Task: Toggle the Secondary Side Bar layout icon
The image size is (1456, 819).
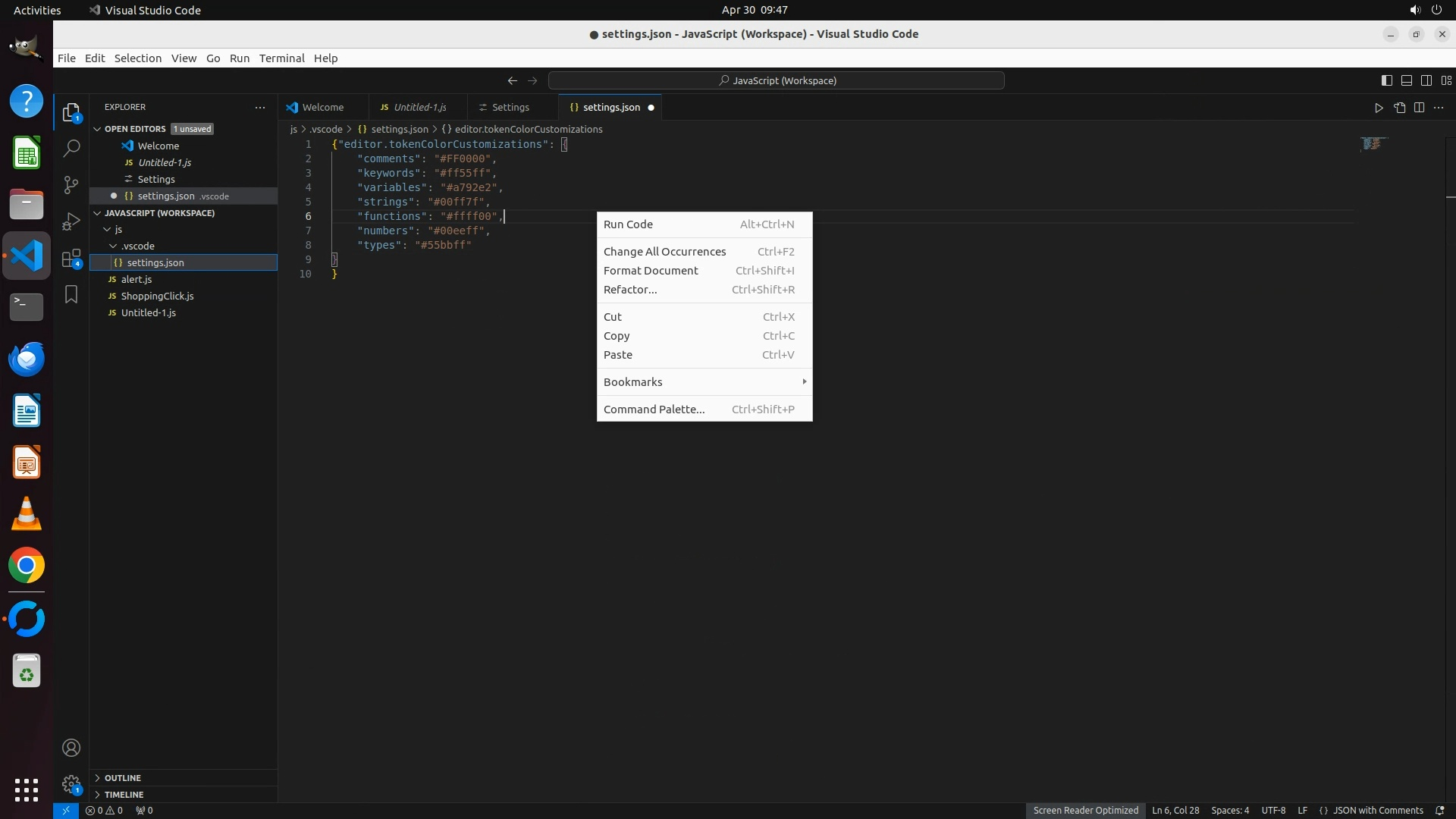Action: [1426, 80]
